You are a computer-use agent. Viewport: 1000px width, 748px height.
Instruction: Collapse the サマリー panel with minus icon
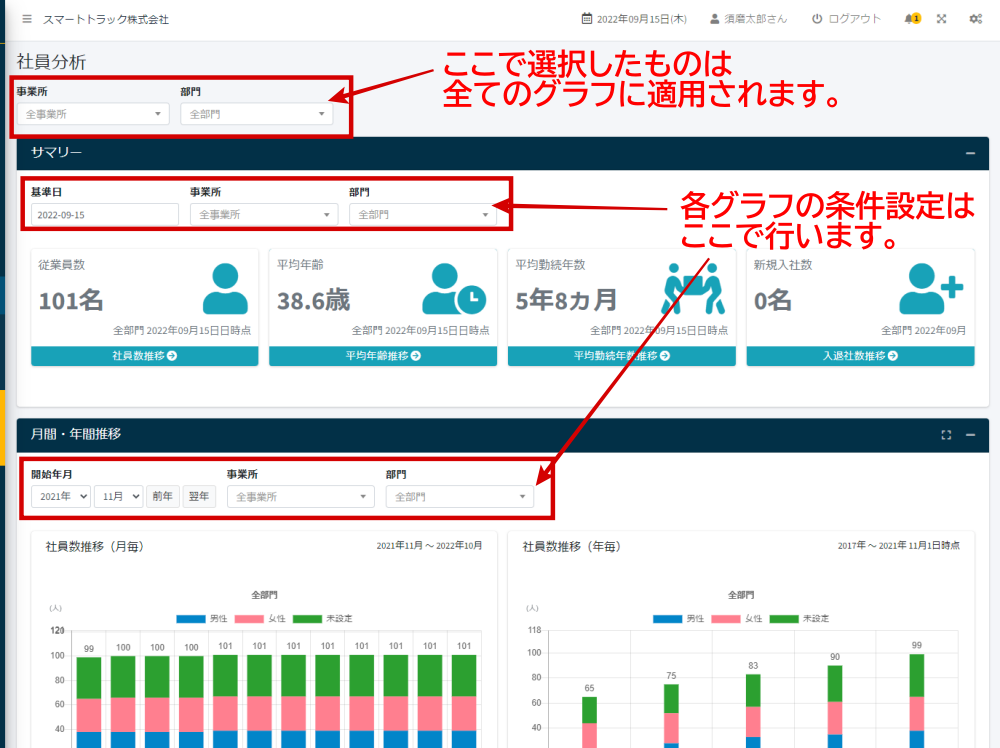(x=970, y=153)
